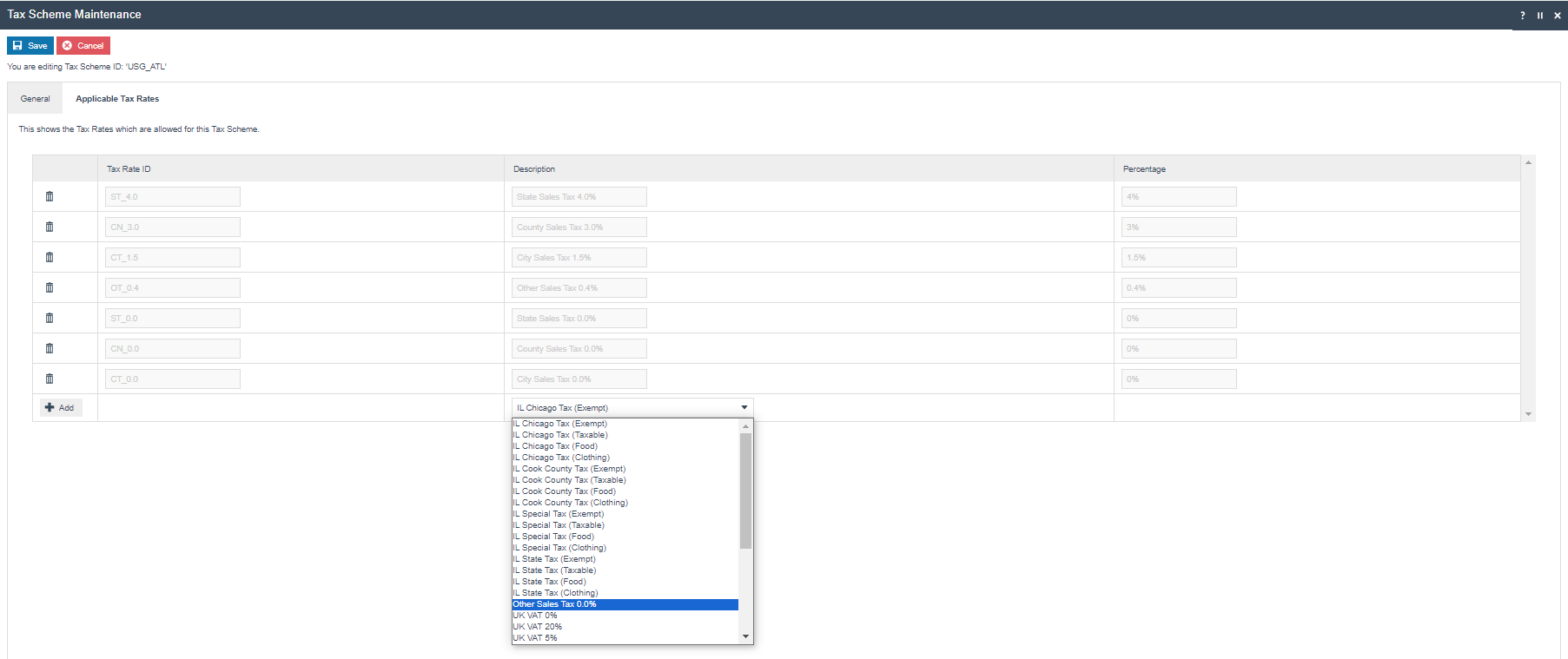The width and height of the screenshot is (1568, 659).
Task: Click the dropdown list scrollbar thumb
Action: click(745, 491)
